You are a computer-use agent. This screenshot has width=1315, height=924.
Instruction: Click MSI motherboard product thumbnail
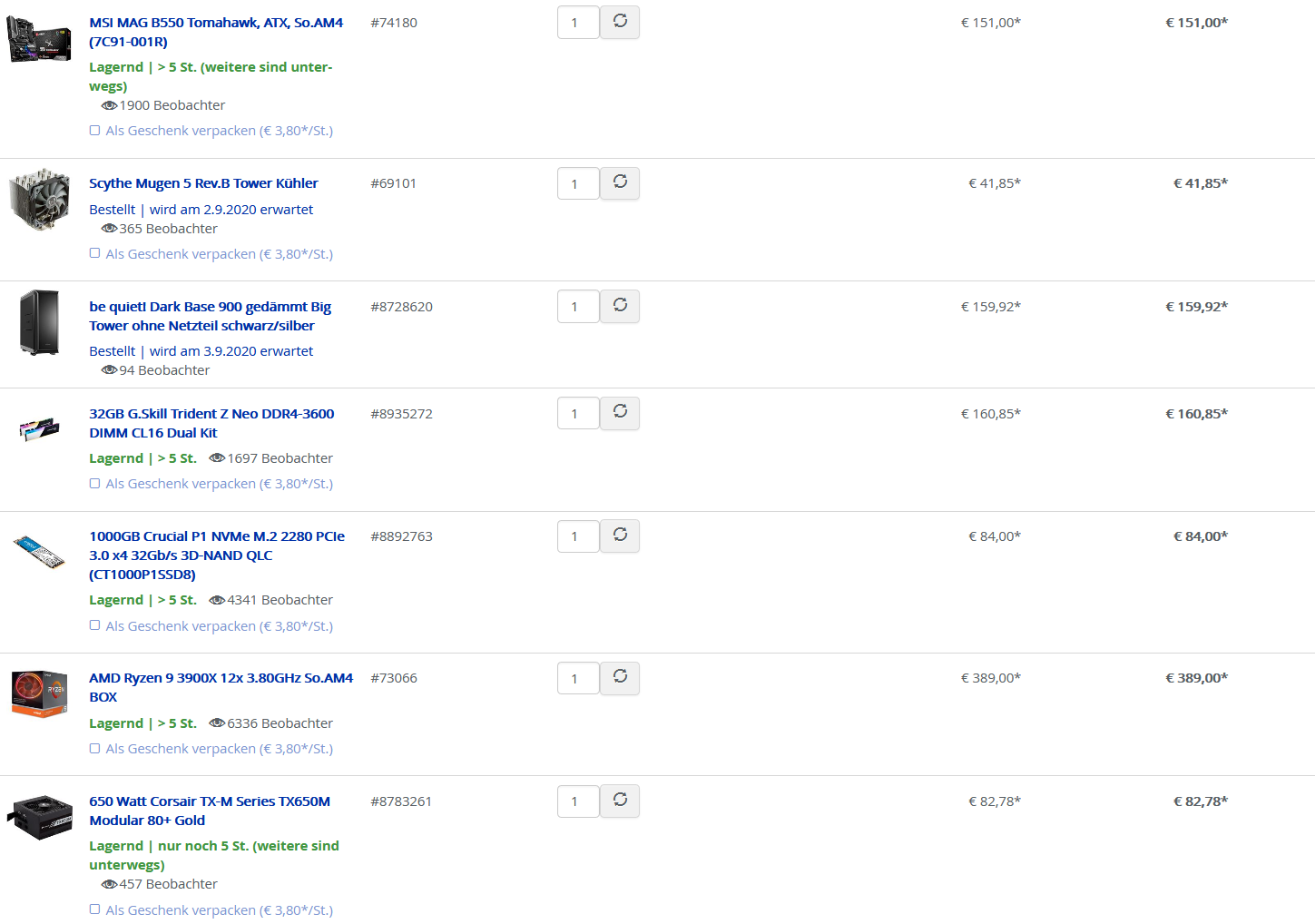pos(39,39)
